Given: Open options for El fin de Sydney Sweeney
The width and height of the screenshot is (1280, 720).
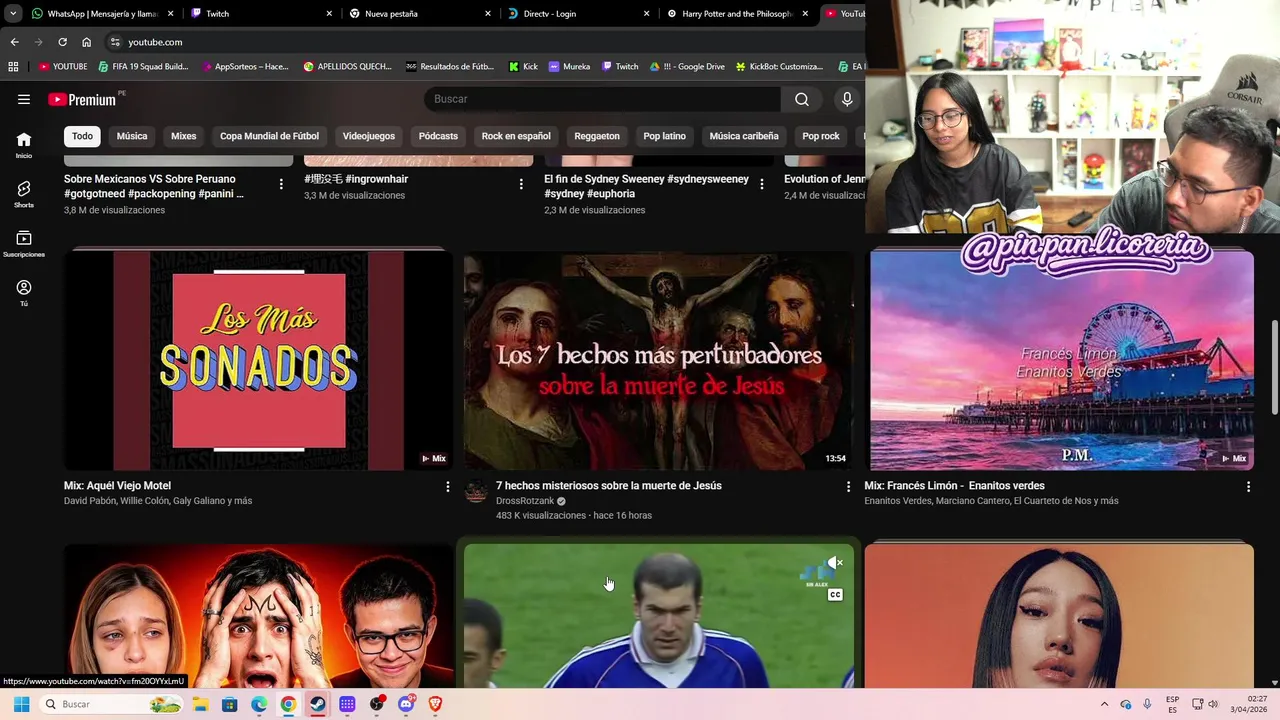Looking at the screenshot, I should (762, 184).
